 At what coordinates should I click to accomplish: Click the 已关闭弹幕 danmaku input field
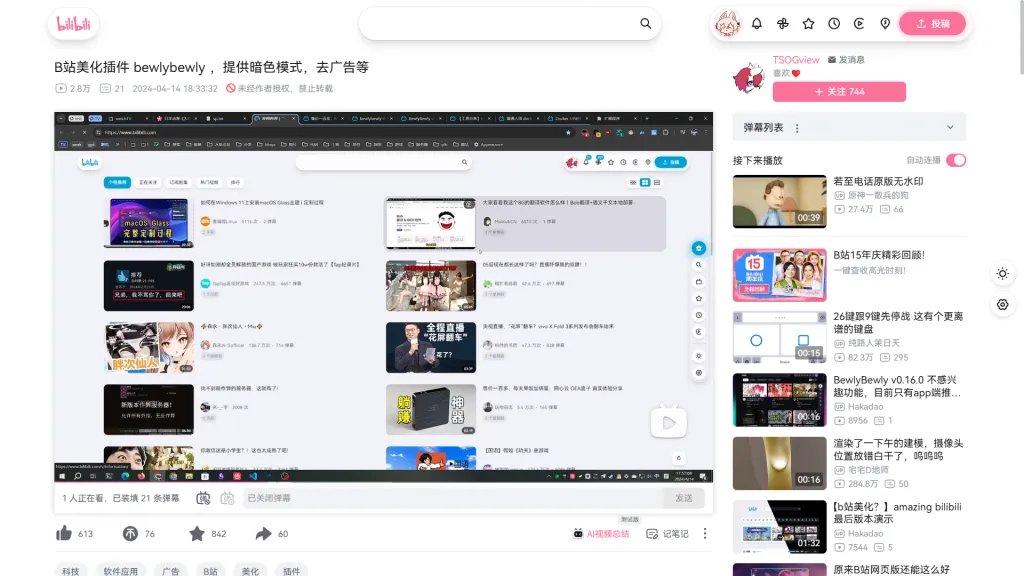454,498
